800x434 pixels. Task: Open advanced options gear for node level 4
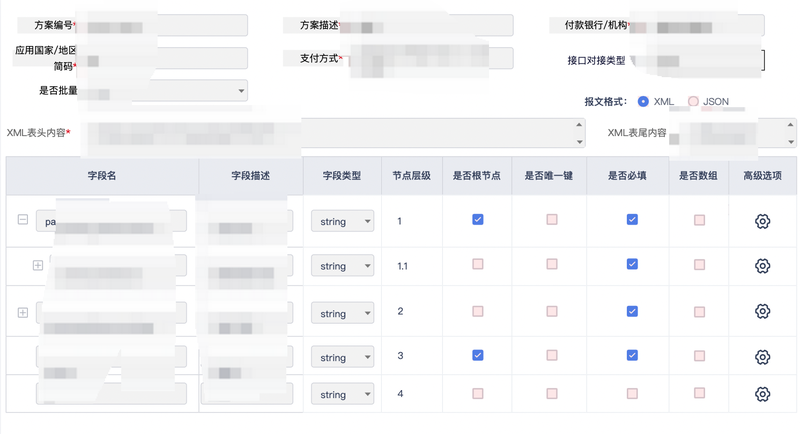pyautogui.click(x=762, y=394)
